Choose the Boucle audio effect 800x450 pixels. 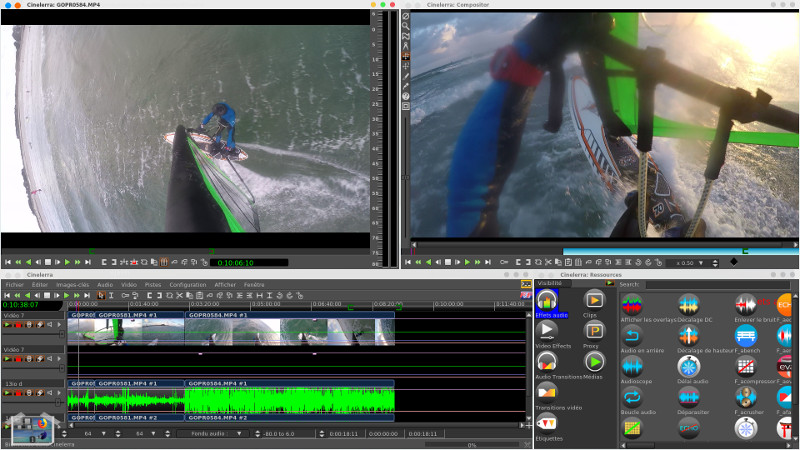pos(632,397)
